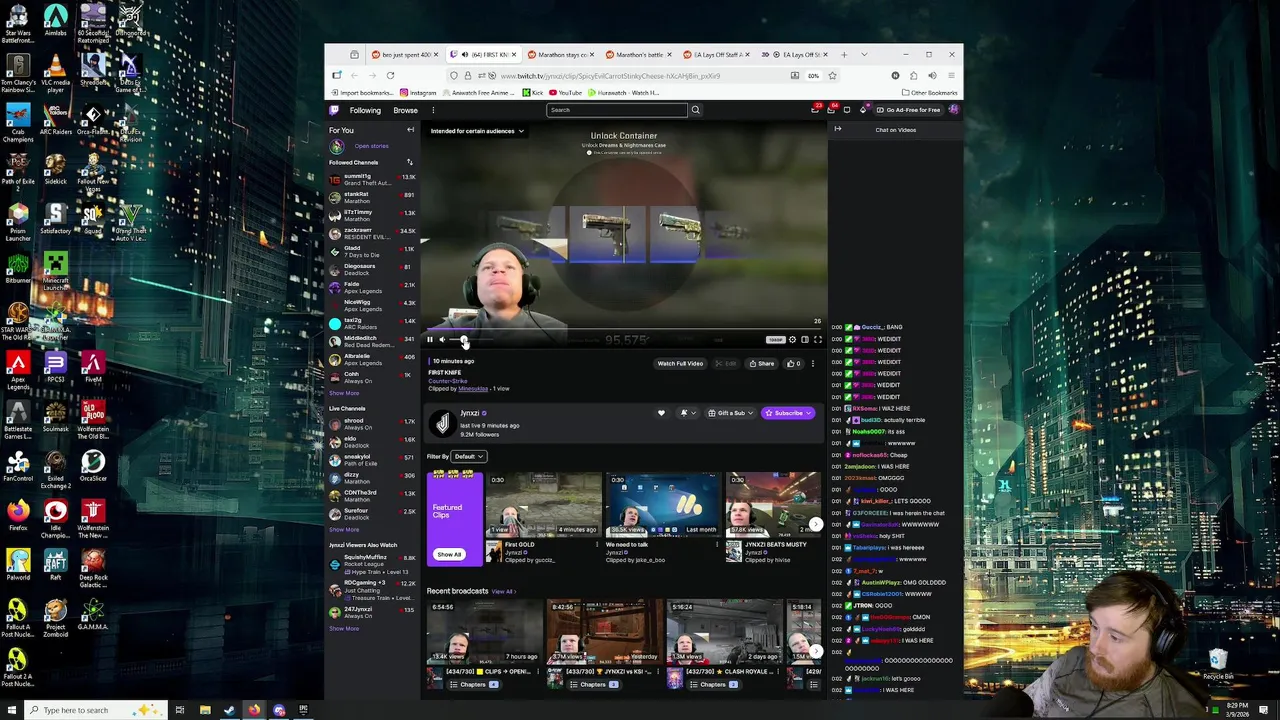Collapse the For You sidebar
This screenshot has width=1280, height=720.
click(410, 130)
